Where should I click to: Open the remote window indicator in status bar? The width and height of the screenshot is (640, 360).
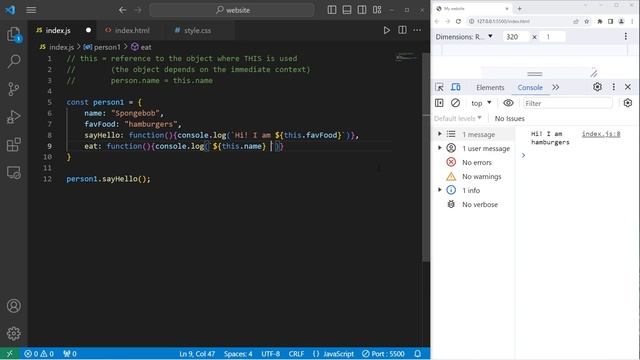9,353
